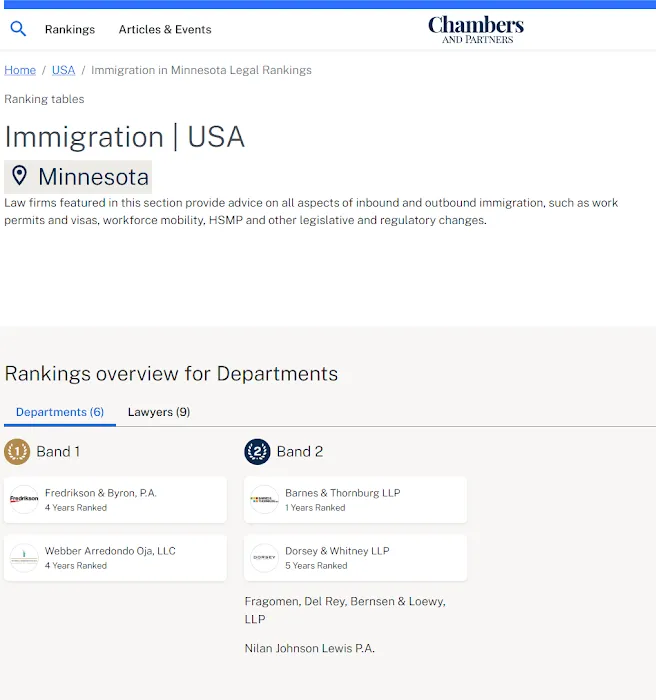Click the Band 2 navy medal icon
The image size is (656, 700).
[257, 452]
